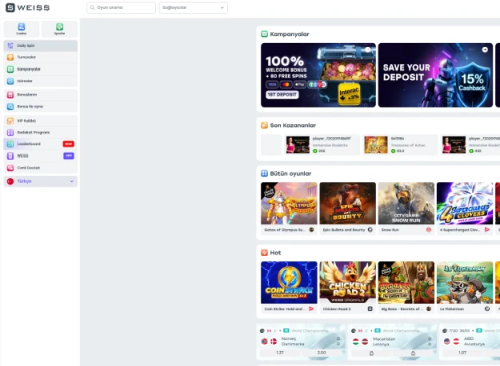
Task: Click the purple sidebar icon of the WEISS row
Action: 10,156
